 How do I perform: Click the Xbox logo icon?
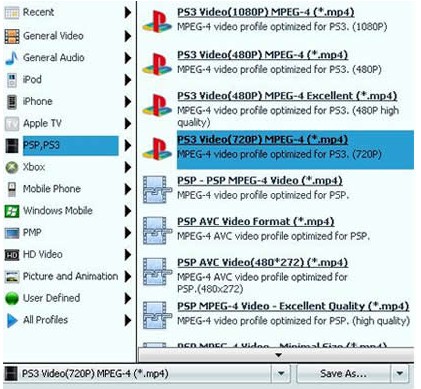[12, 167]
